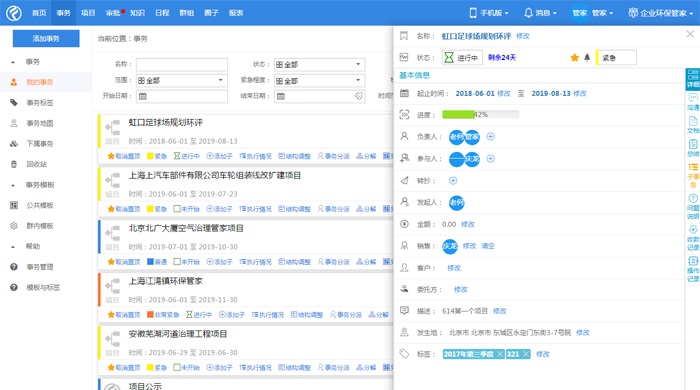Open the 子事务 sub-task side tab
Image resolution: width=700 pixels, height=390 pixels.
692,175
